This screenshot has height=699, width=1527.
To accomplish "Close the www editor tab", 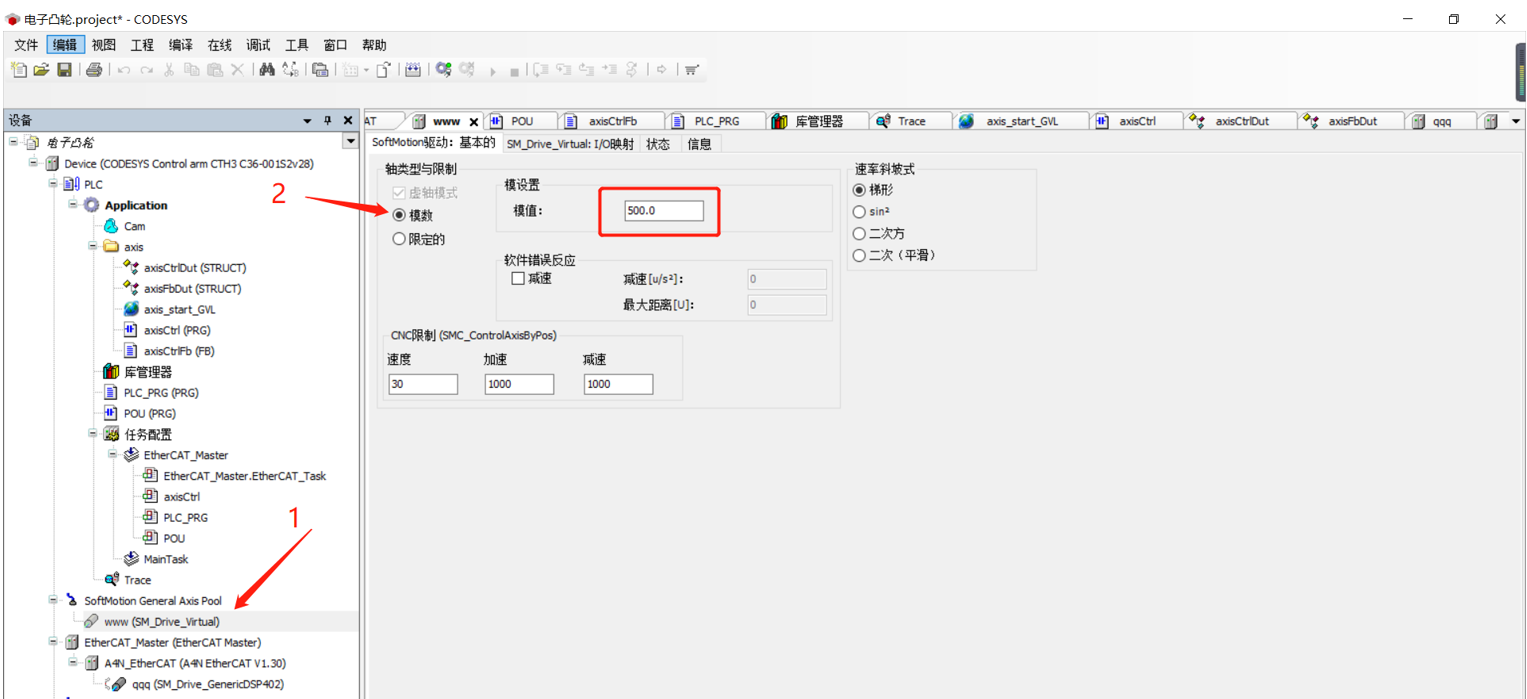I will click(x=474, y=122).
